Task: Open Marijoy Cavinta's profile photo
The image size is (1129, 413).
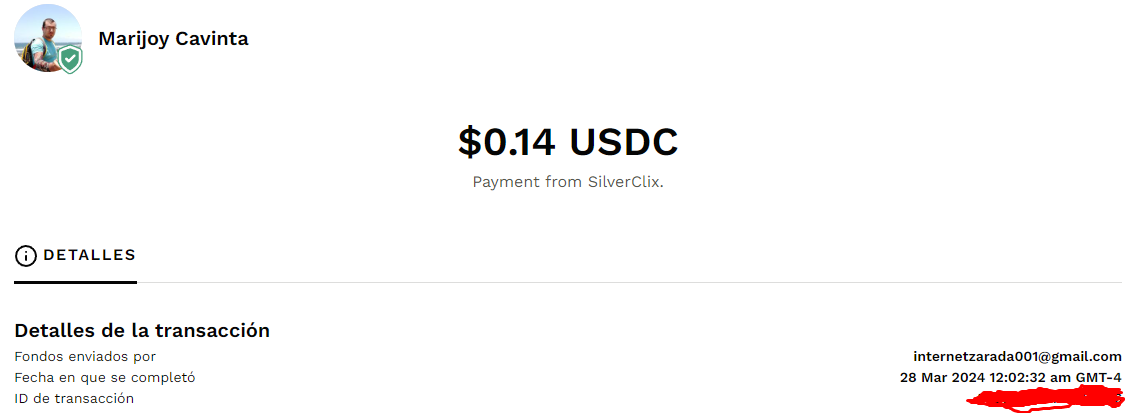Action: pos(48,38)
